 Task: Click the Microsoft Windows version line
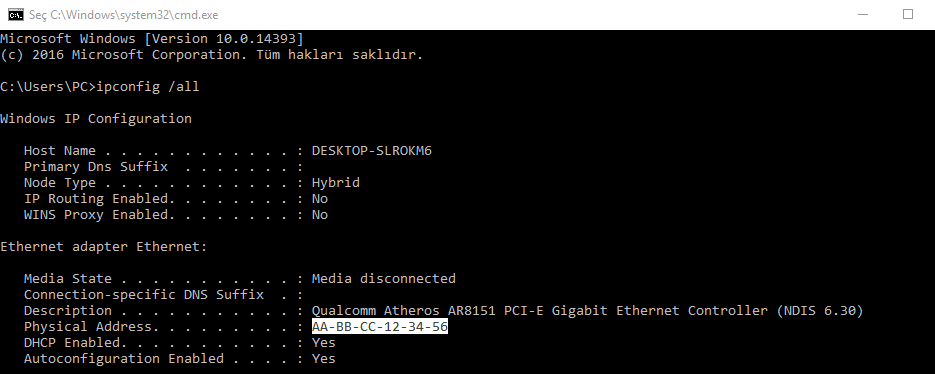tap(152, 39)
